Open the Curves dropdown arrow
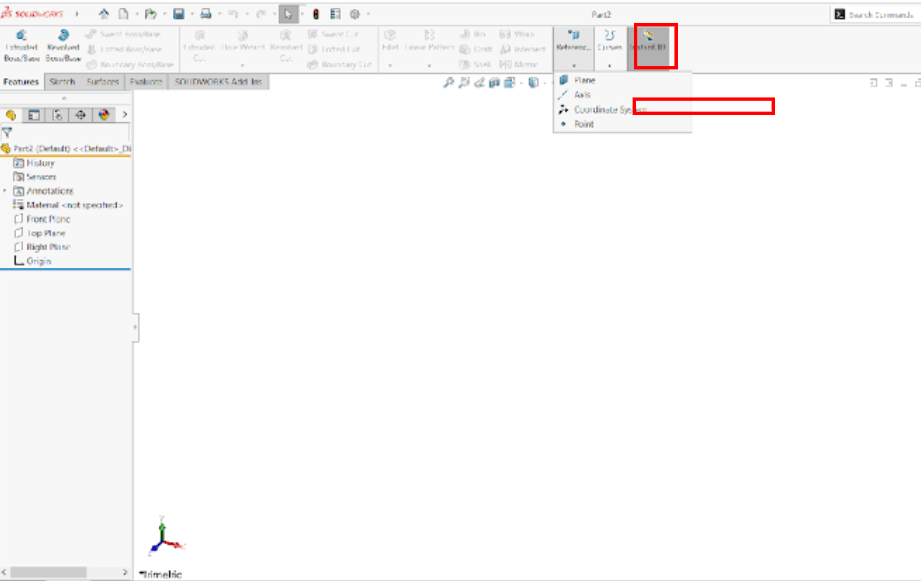The image size is (921, 581). tap(609, 66)
